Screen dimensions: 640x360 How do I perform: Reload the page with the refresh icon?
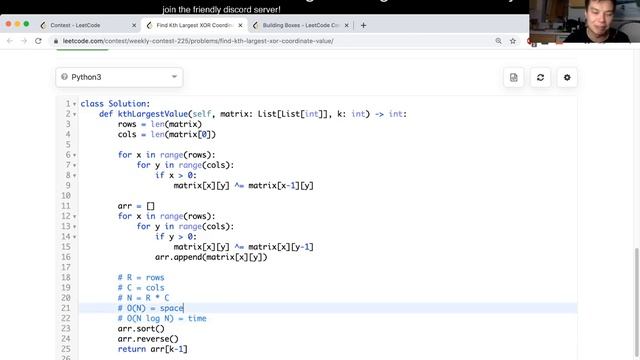38,41
